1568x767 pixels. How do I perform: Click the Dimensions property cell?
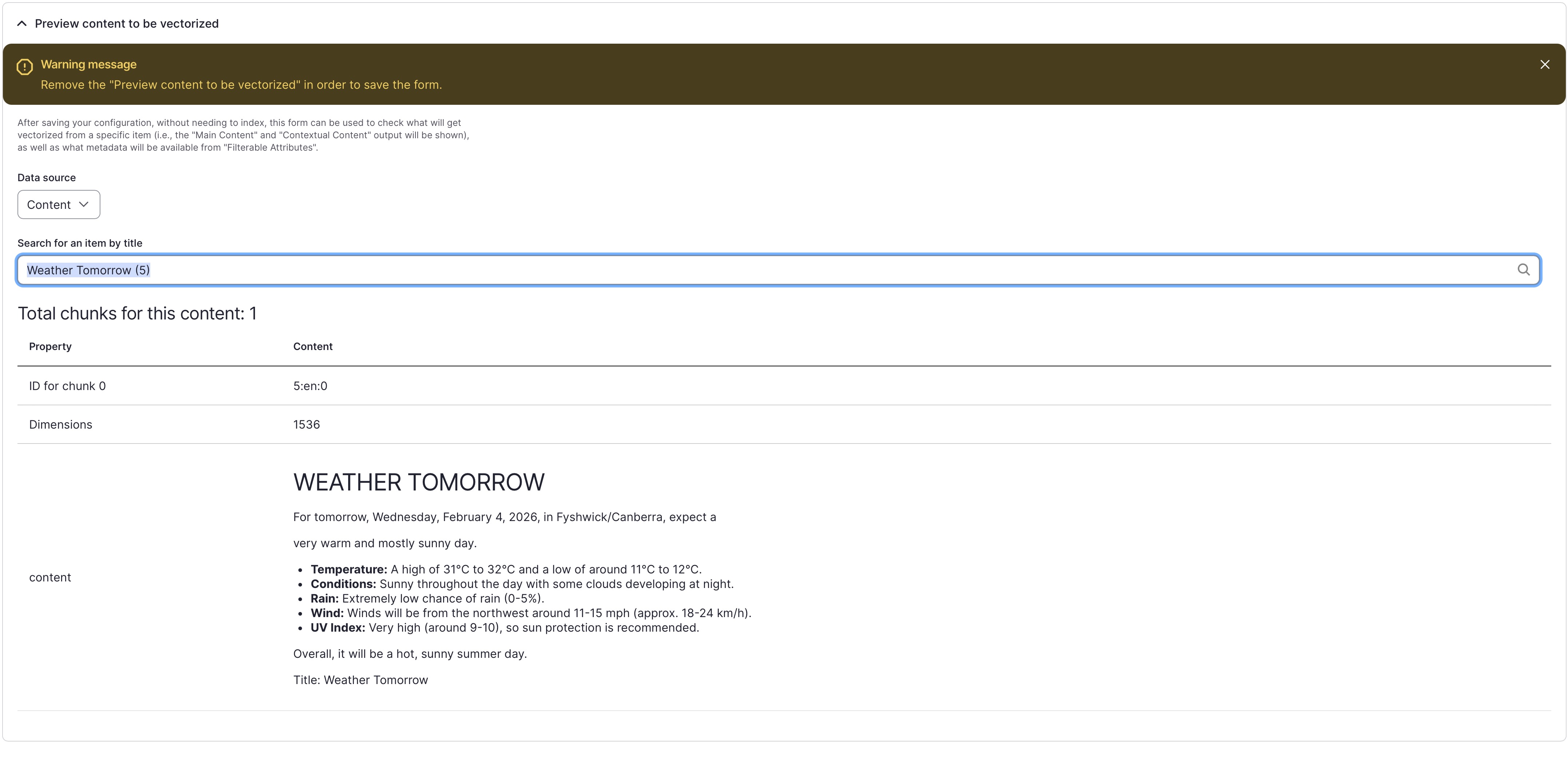click(x=60, y=424)
